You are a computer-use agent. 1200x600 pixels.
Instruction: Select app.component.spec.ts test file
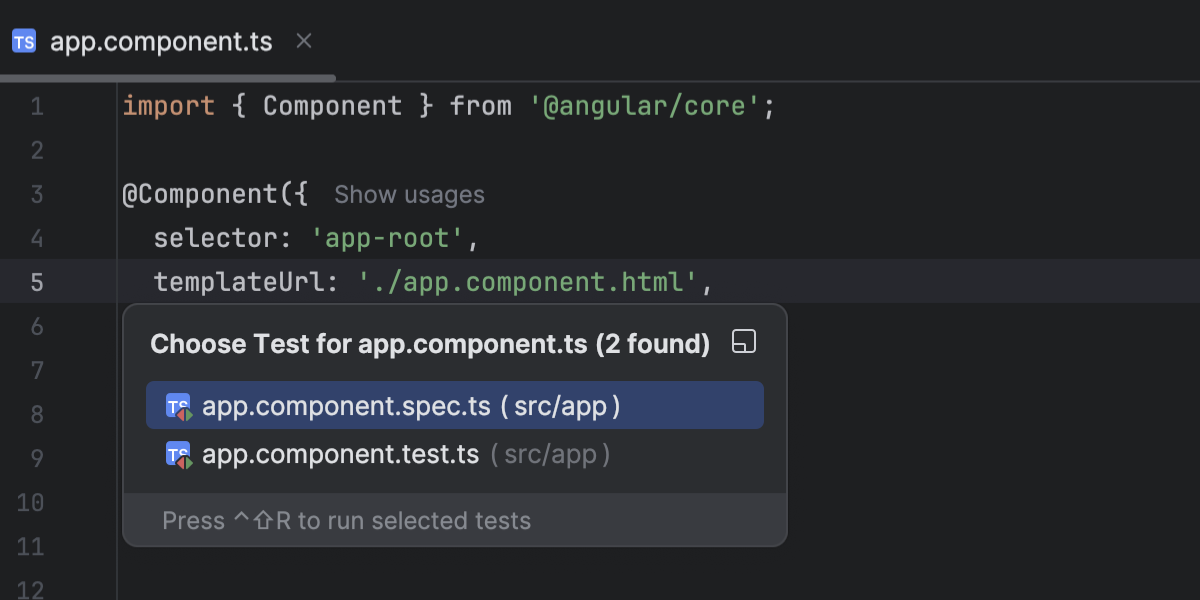(455, 406)
